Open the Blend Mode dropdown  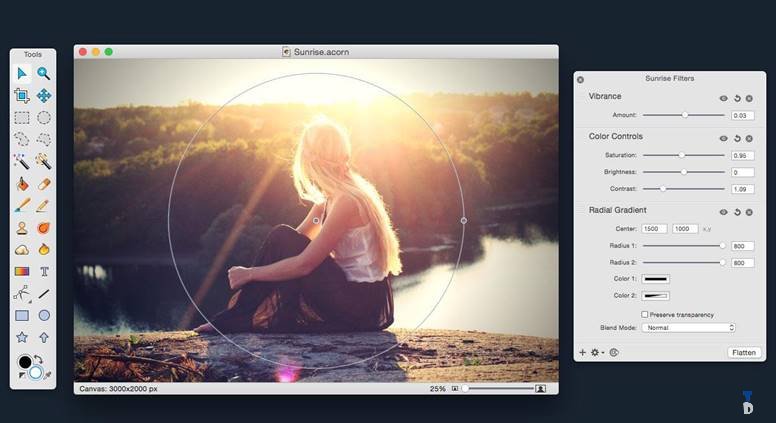688,328
